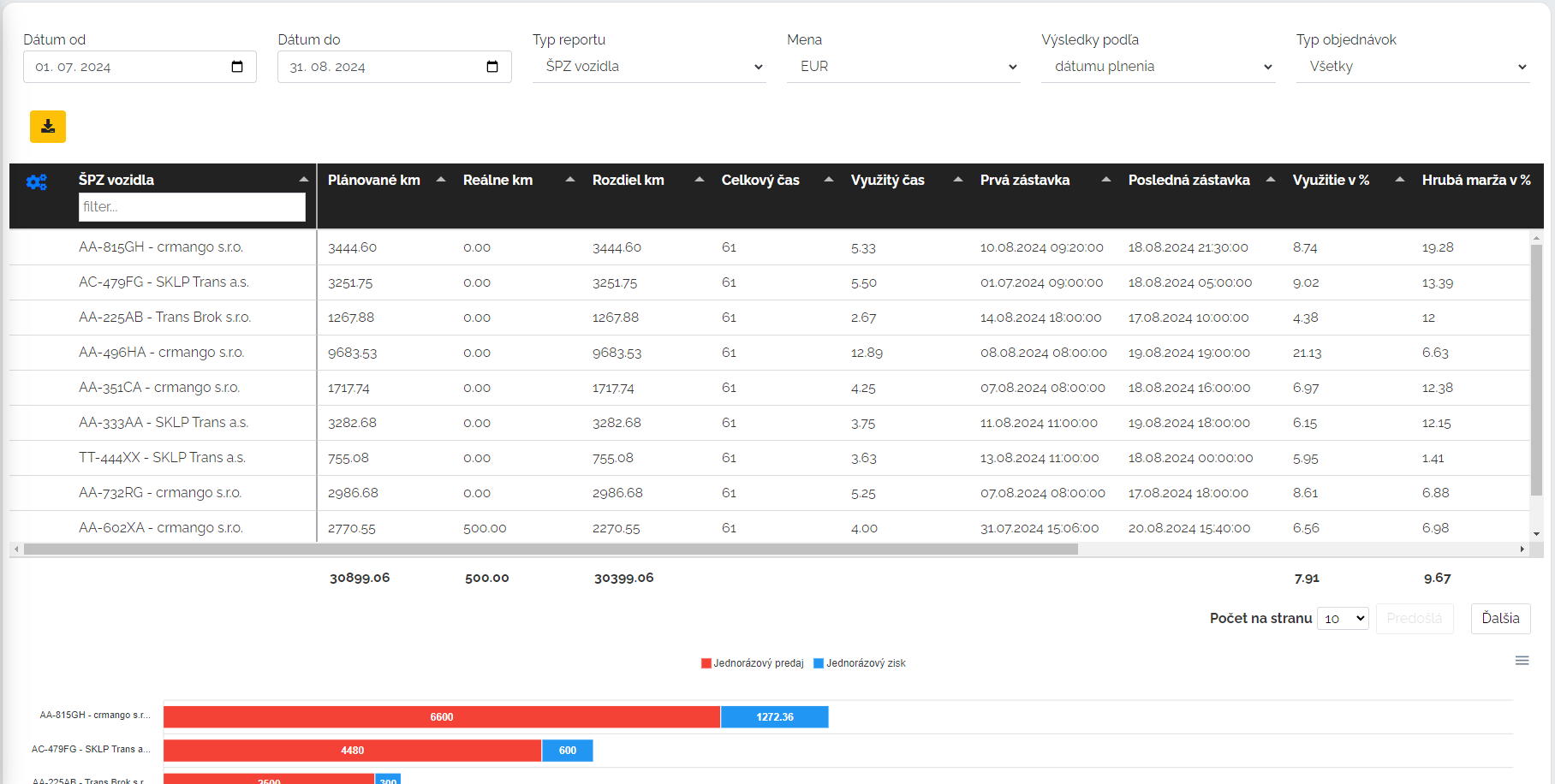
Task: Click the red 4480 chart bar
Action: (x=353, y=751)
